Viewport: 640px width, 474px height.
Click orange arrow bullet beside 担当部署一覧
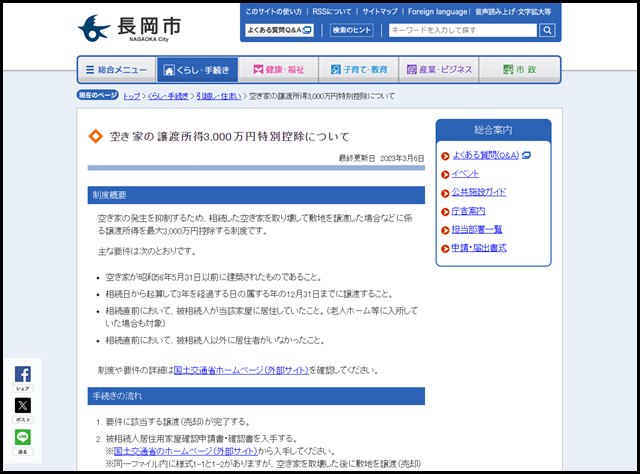coord(445,230)
